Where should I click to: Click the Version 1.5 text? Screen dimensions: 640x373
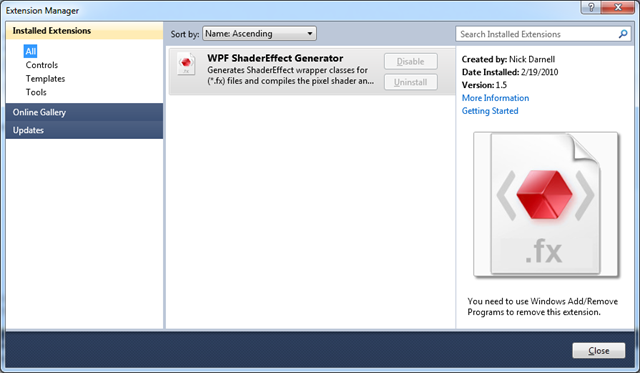tap(484, 85)
